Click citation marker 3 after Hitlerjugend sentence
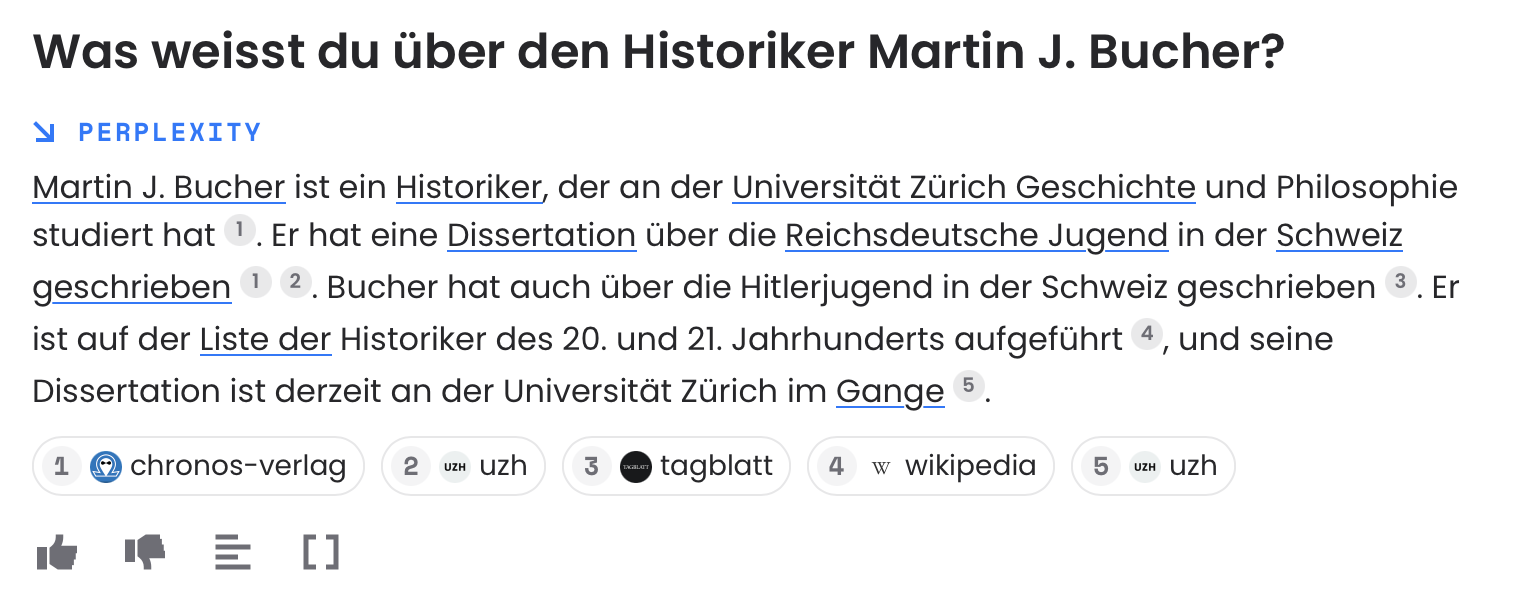Viewport: 1530px width, 604px height. pos(1400,283)
